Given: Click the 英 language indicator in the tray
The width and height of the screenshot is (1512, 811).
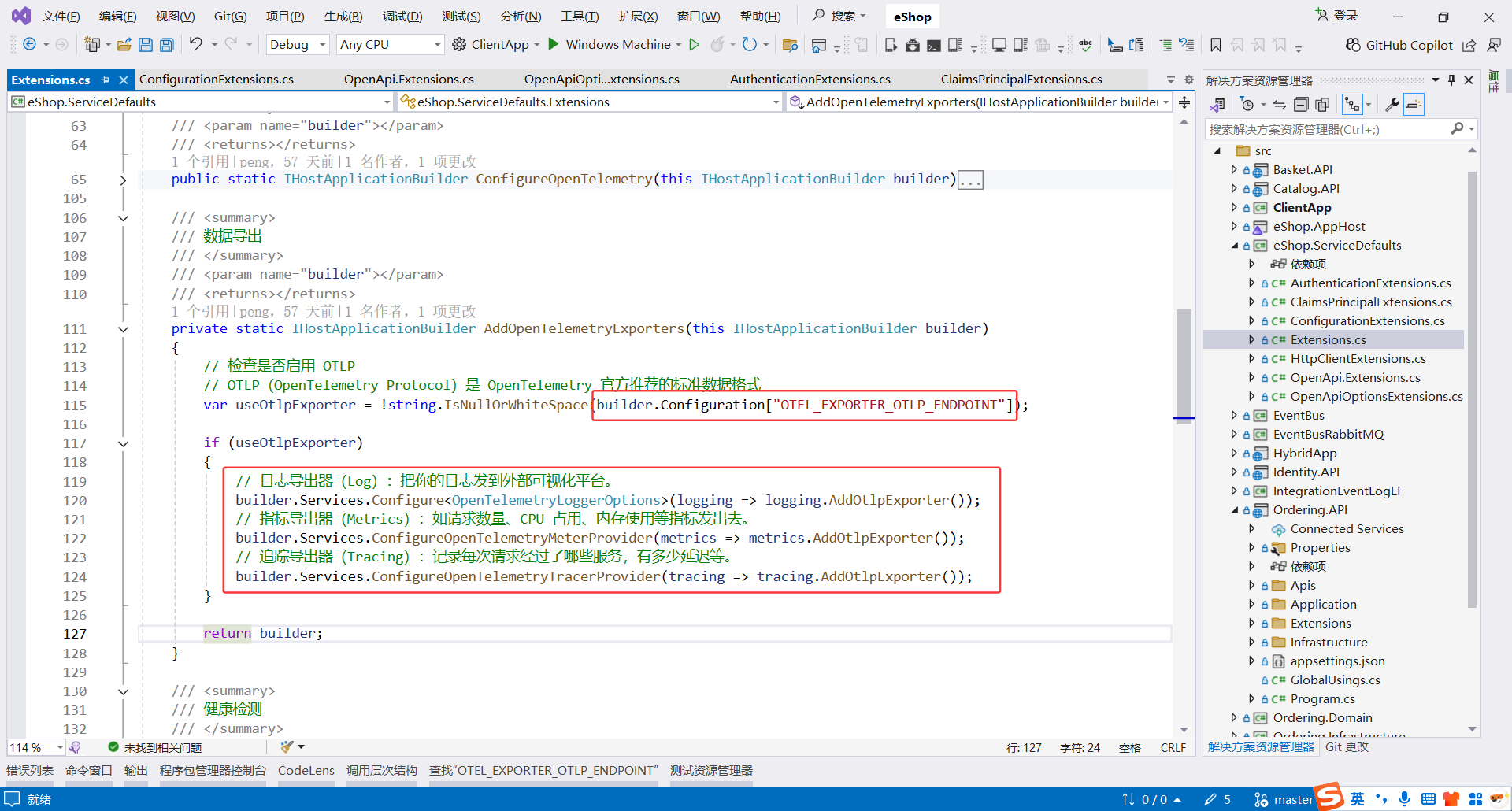Looking at the screenshot, I should (1357, 799).
